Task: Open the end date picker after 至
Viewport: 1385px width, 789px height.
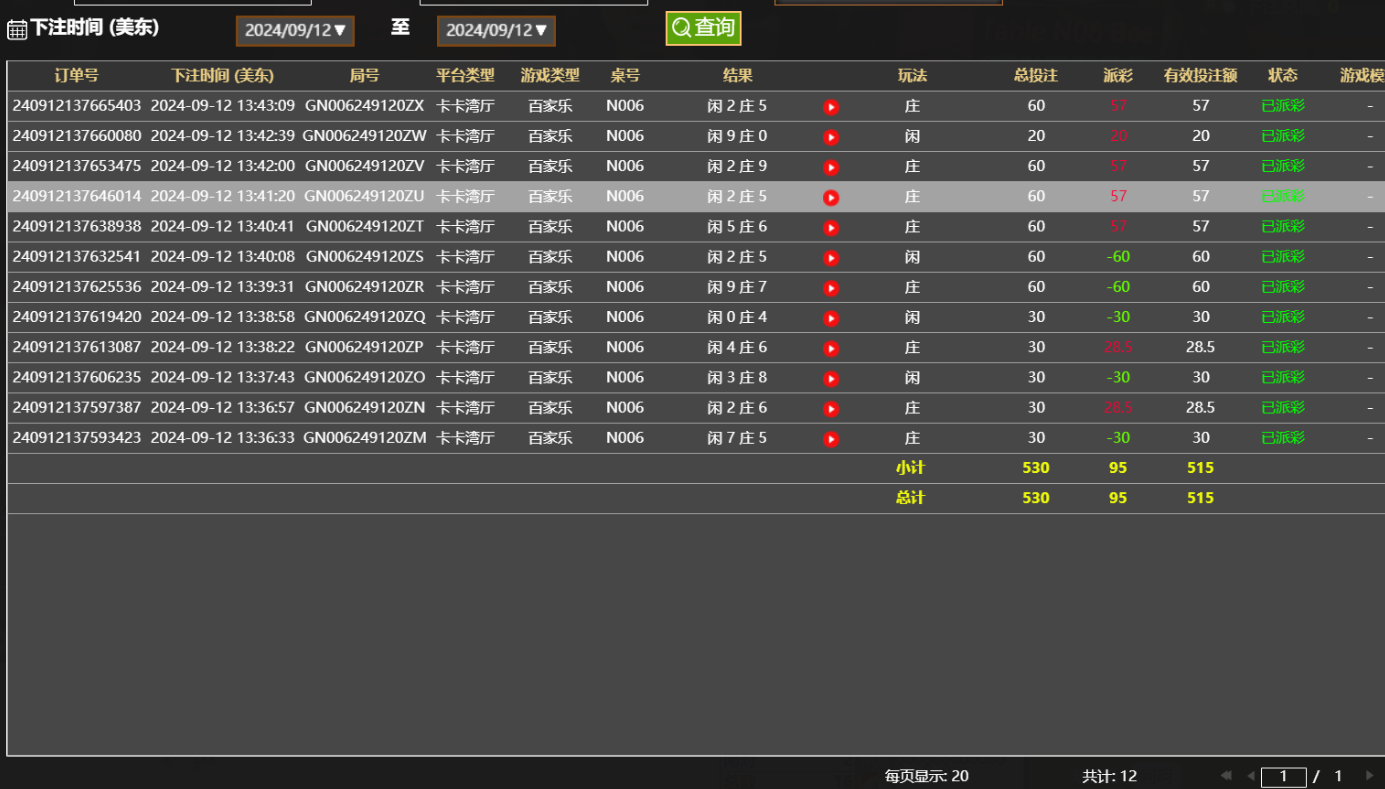Action: coord(496,31)
